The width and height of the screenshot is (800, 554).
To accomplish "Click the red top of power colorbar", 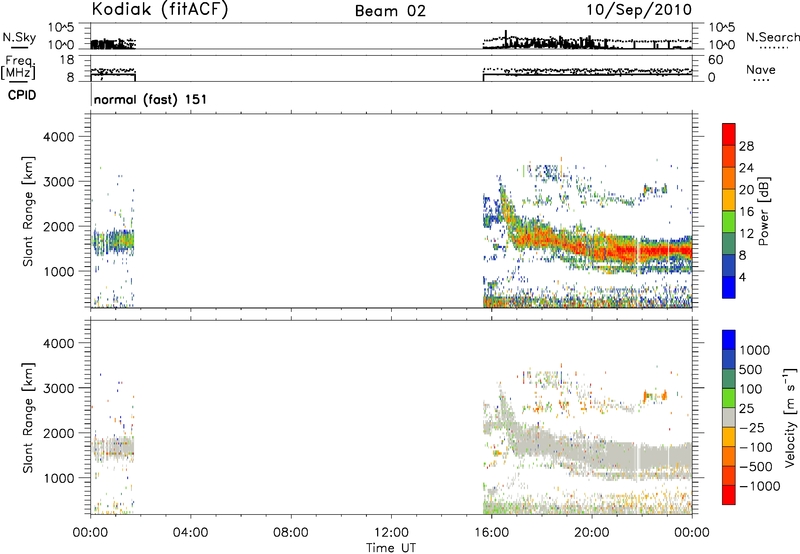I will coord(729,134).
